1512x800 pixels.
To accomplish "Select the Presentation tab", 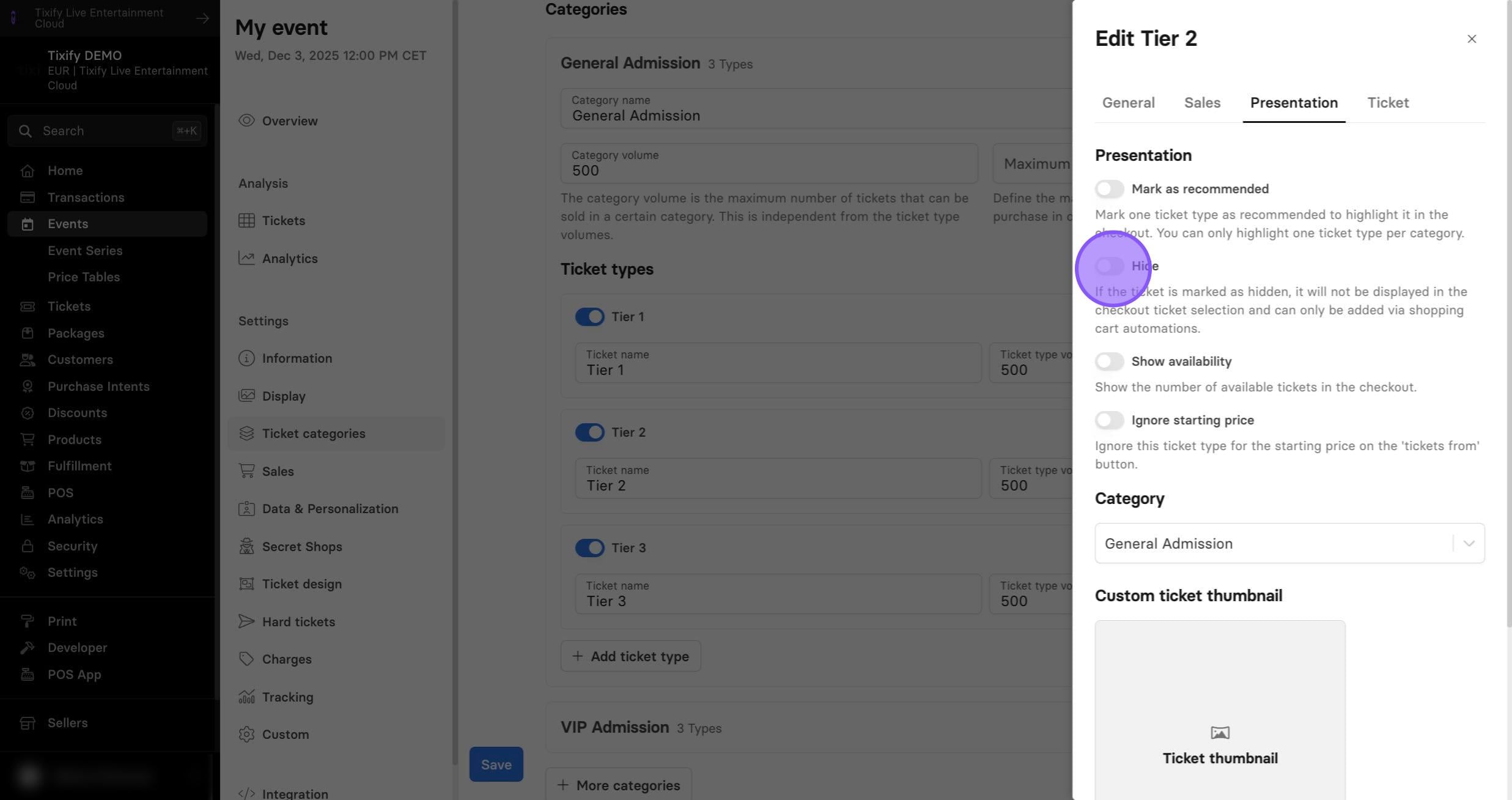I will click(x=1294, y=103).
